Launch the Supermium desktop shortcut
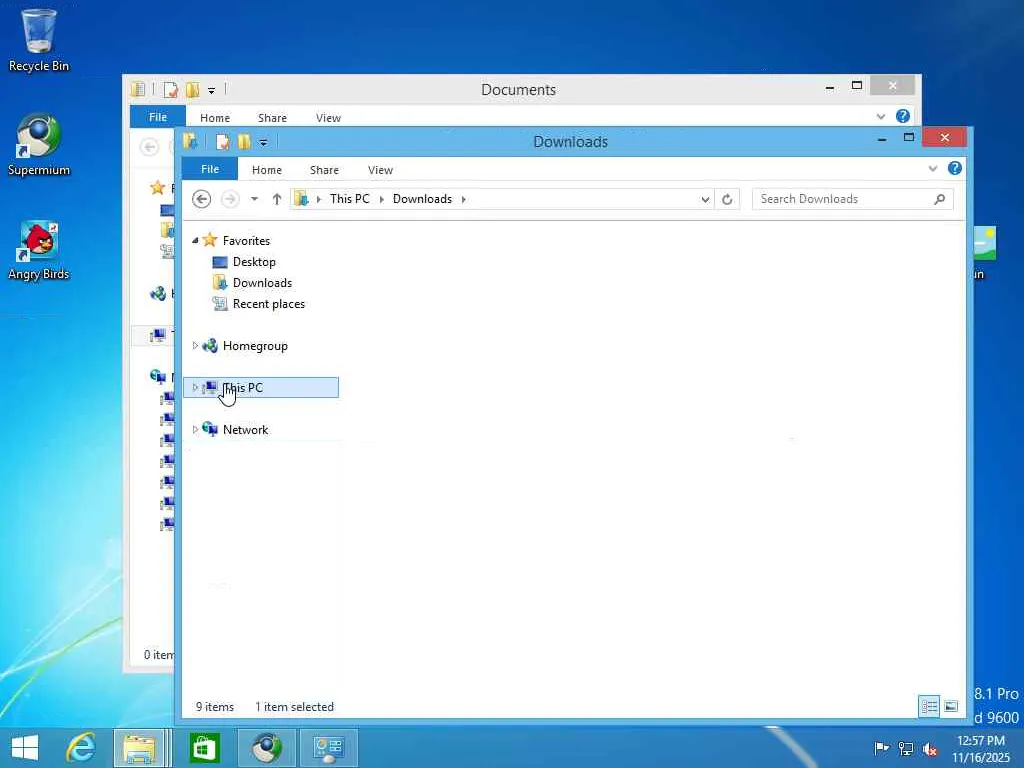The width and height of the screenshot is (1024, 768). [x=39, y=144]
